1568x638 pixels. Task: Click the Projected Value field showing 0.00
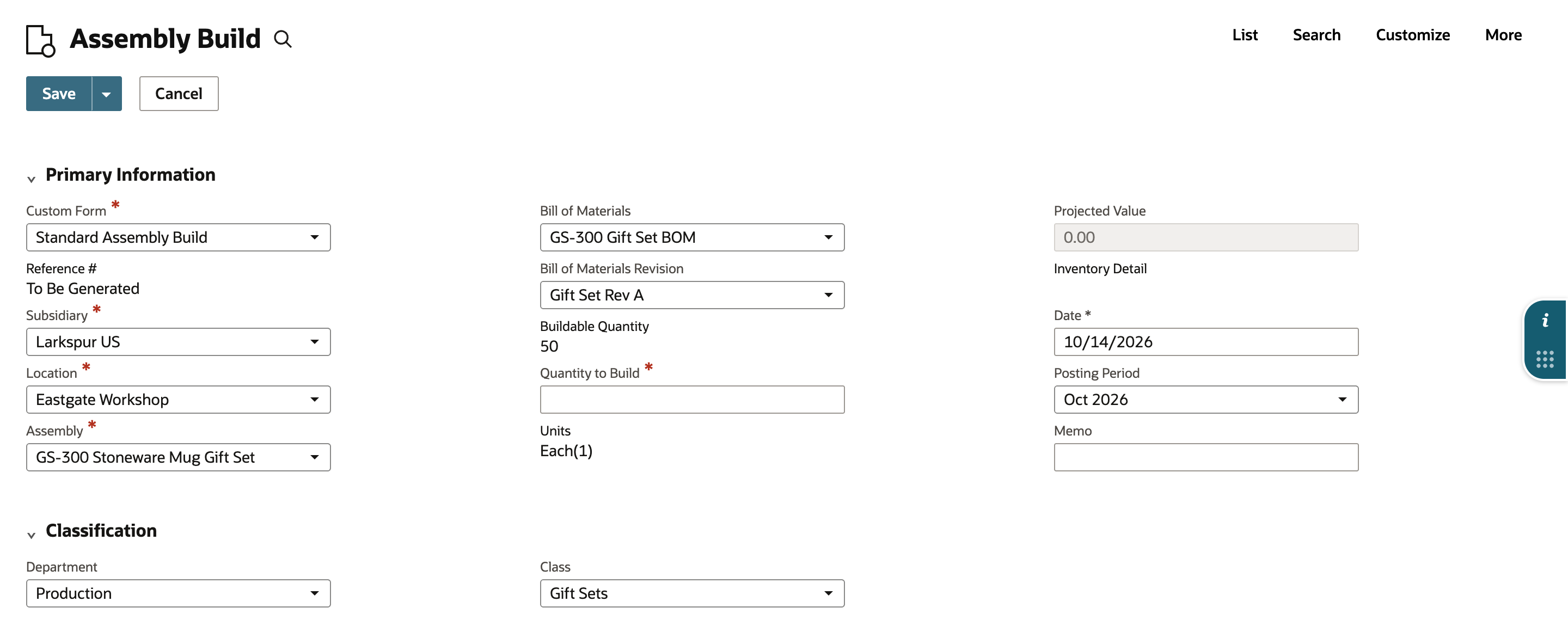1206,237
